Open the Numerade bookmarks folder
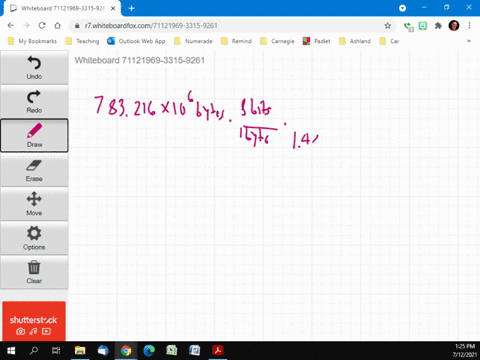 [x=193, y=41]
